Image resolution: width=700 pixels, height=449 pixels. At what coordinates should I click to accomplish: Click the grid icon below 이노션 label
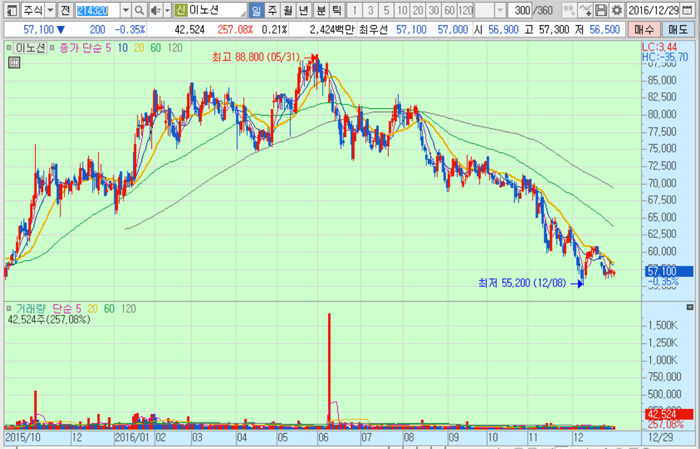point(13,62)
